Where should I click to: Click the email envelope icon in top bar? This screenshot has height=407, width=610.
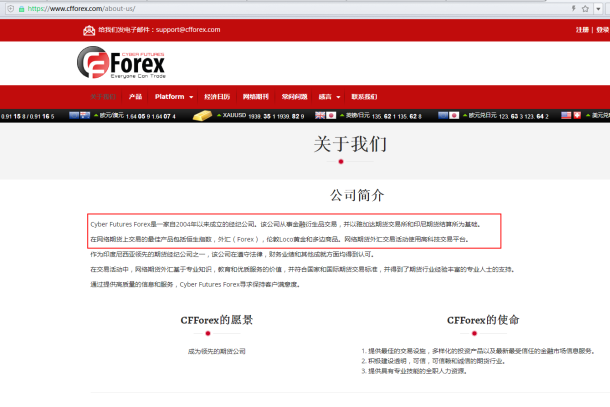pos(89,30)
